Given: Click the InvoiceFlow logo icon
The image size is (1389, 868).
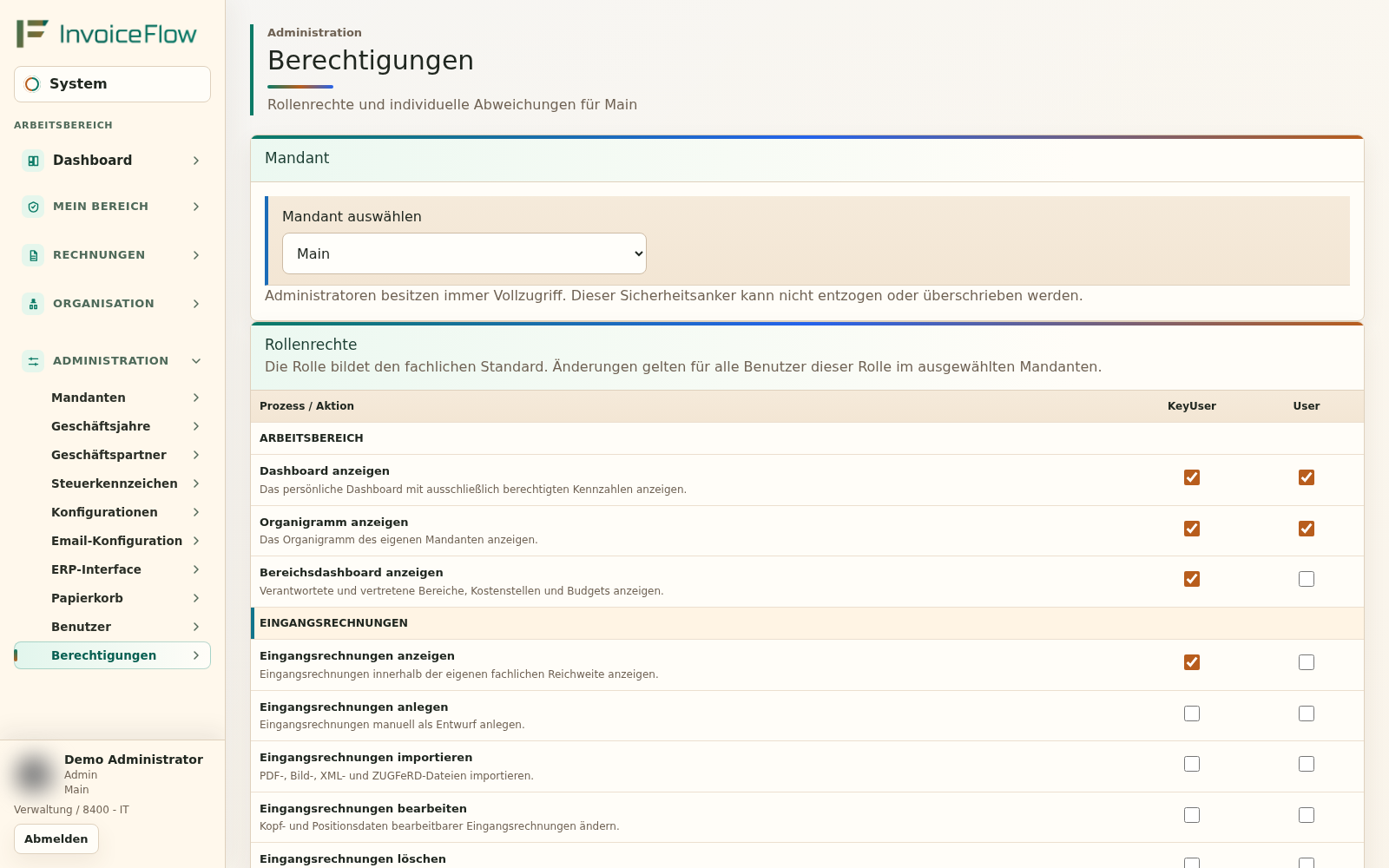Looking at the screenshot, I should click(x=32, y=33).
